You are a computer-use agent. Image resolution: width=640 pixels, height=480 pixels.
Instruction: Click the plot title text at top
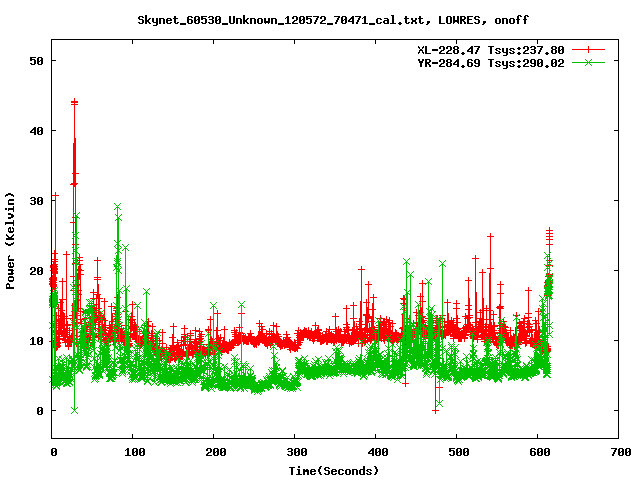pos(335,19)
